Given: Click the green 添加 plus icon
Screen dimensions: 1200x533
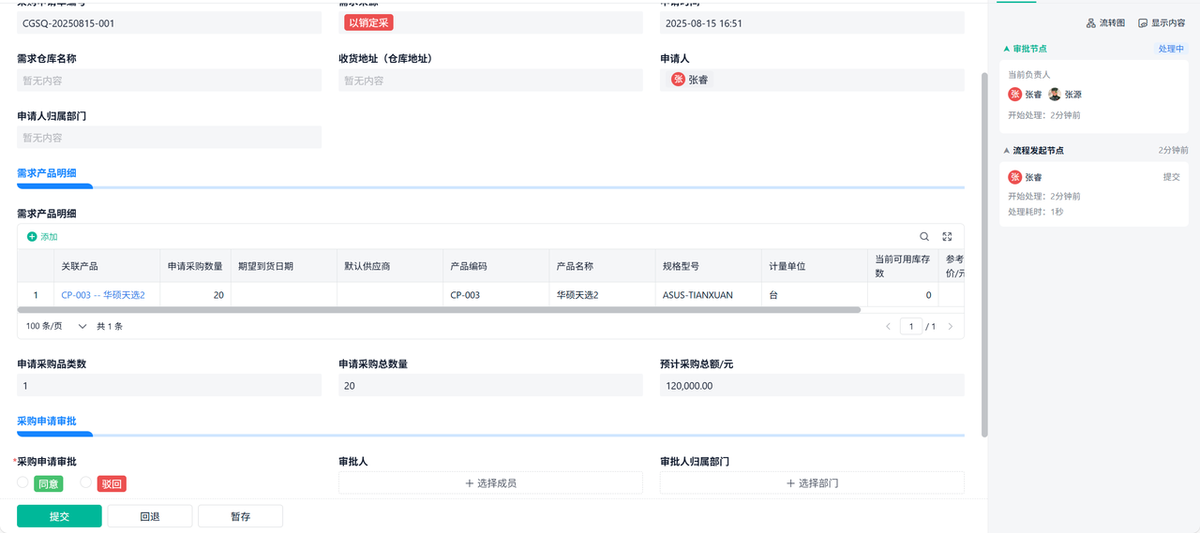Looking at the screenshot, I should 32,237.
